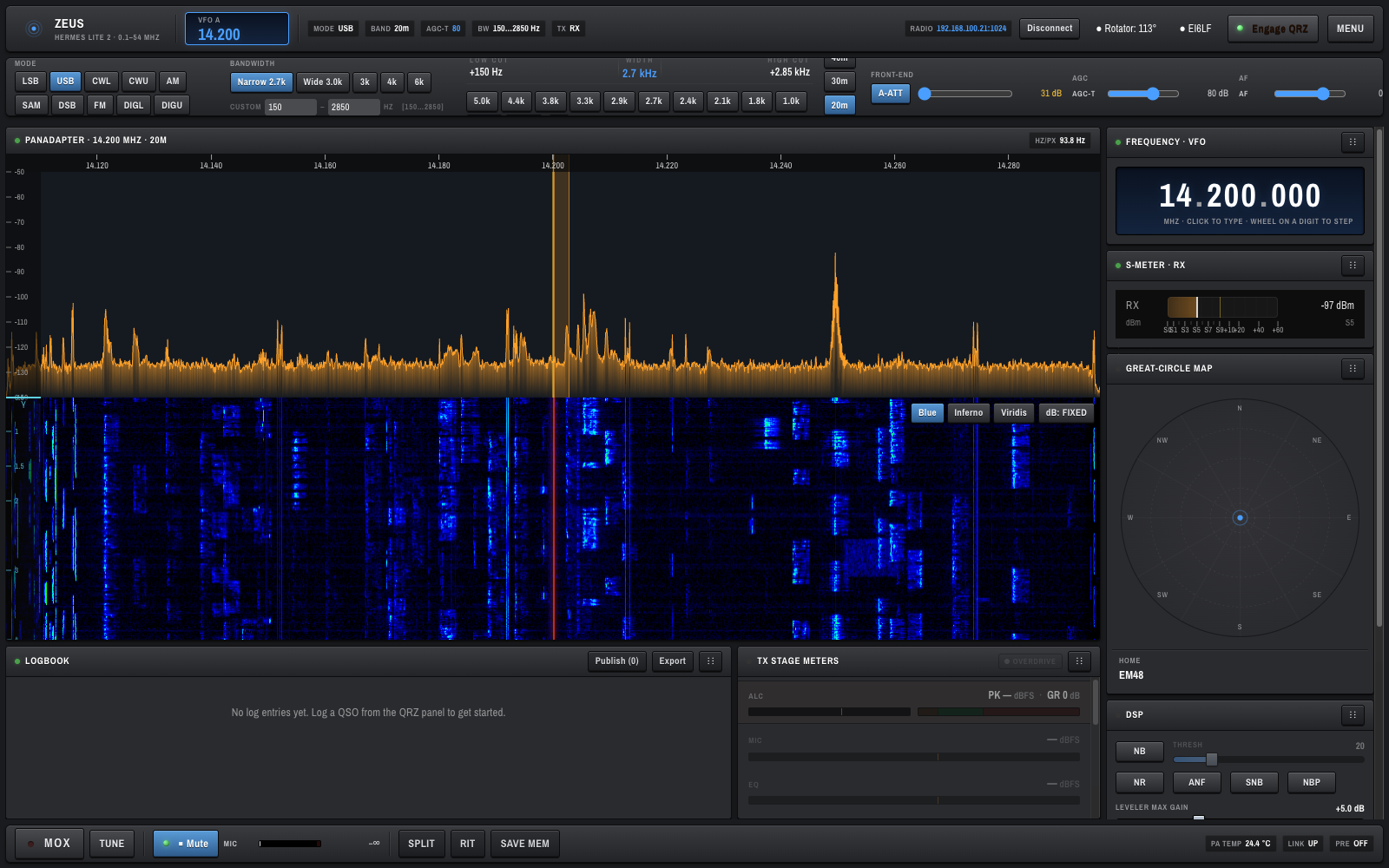
Task: Click the MOX transmit indicator button
Action: coord(49,844)
